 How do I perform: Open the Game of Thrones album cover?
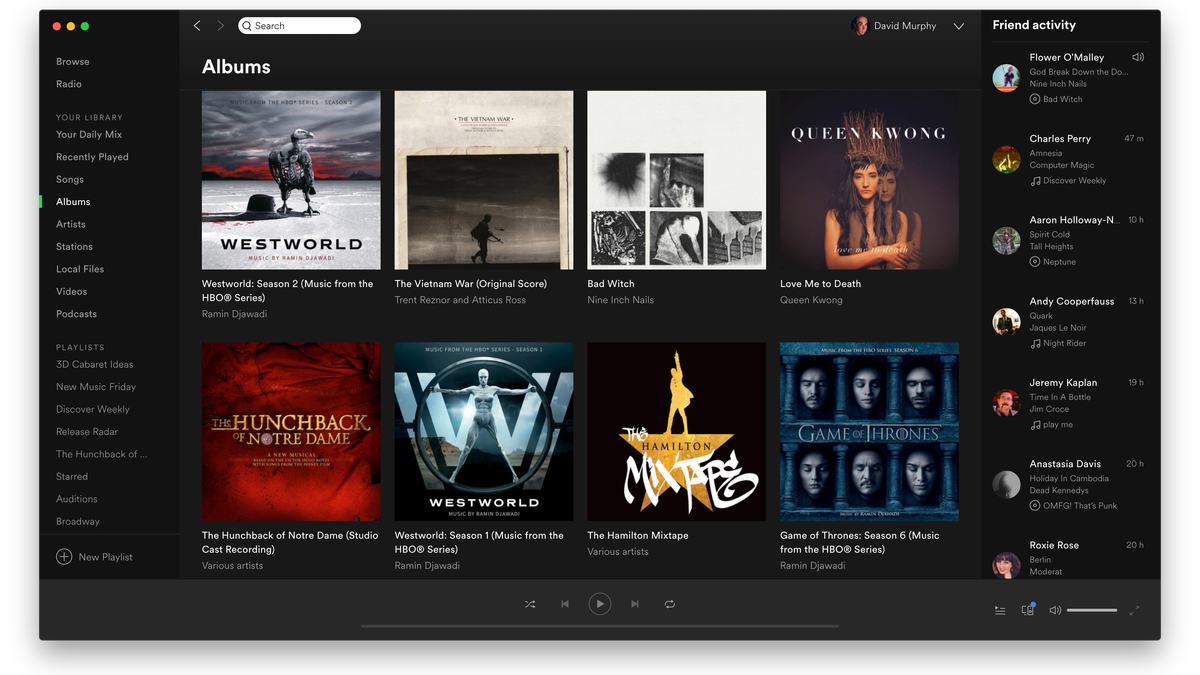pyautogui.click(x=869, y=432)
